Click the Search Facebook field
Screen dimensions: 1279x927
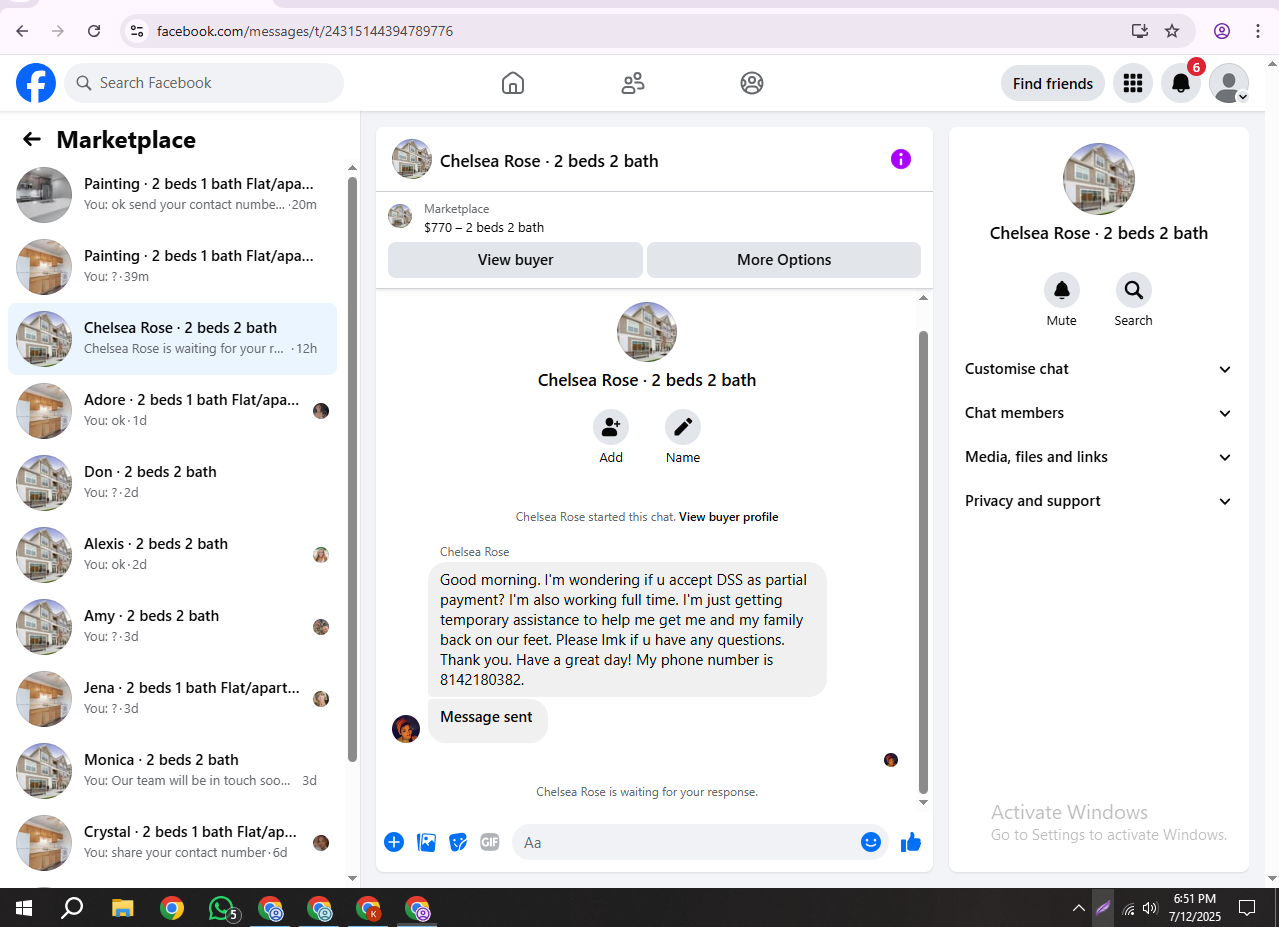(x=204, y=83)
